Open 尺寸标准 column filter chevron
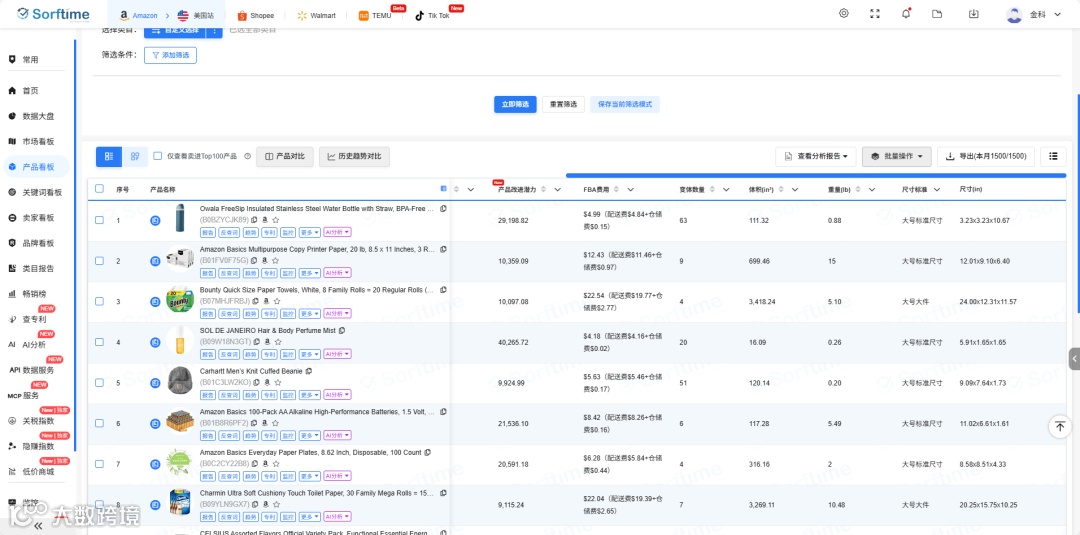 (x=937, y=189)
